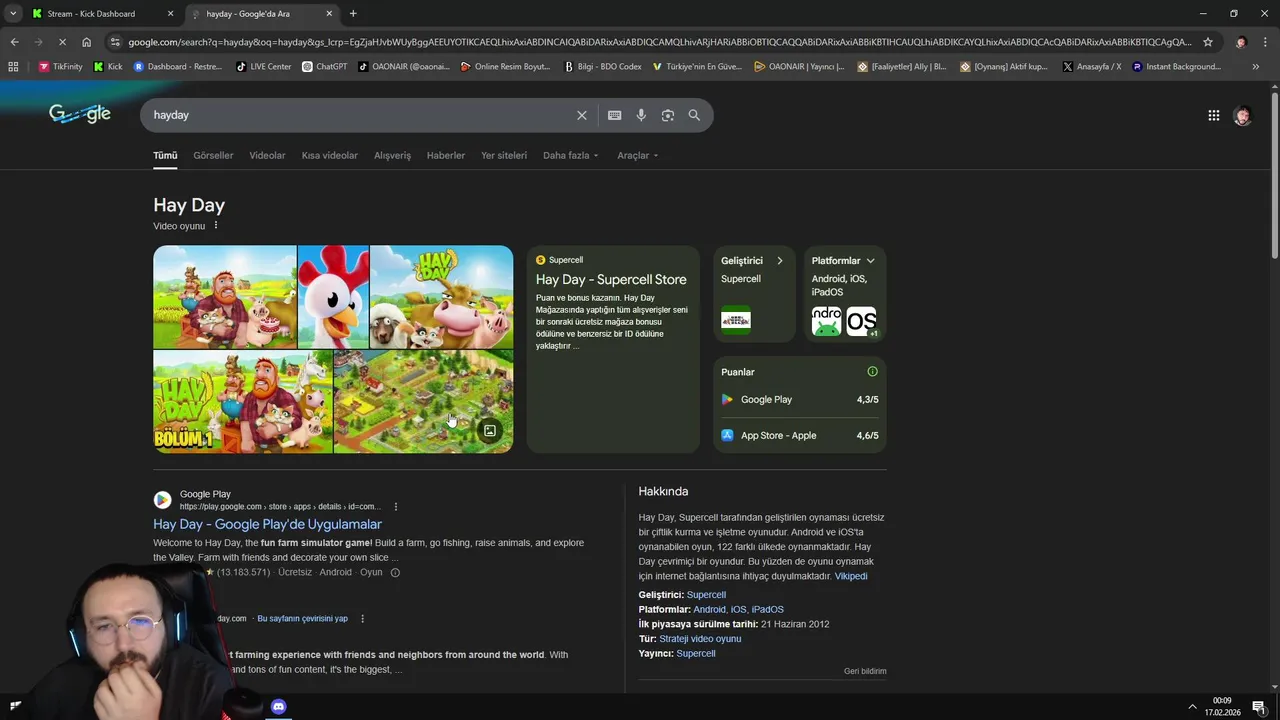Open the three-dot menu beside translate link

tap(362, 619)
